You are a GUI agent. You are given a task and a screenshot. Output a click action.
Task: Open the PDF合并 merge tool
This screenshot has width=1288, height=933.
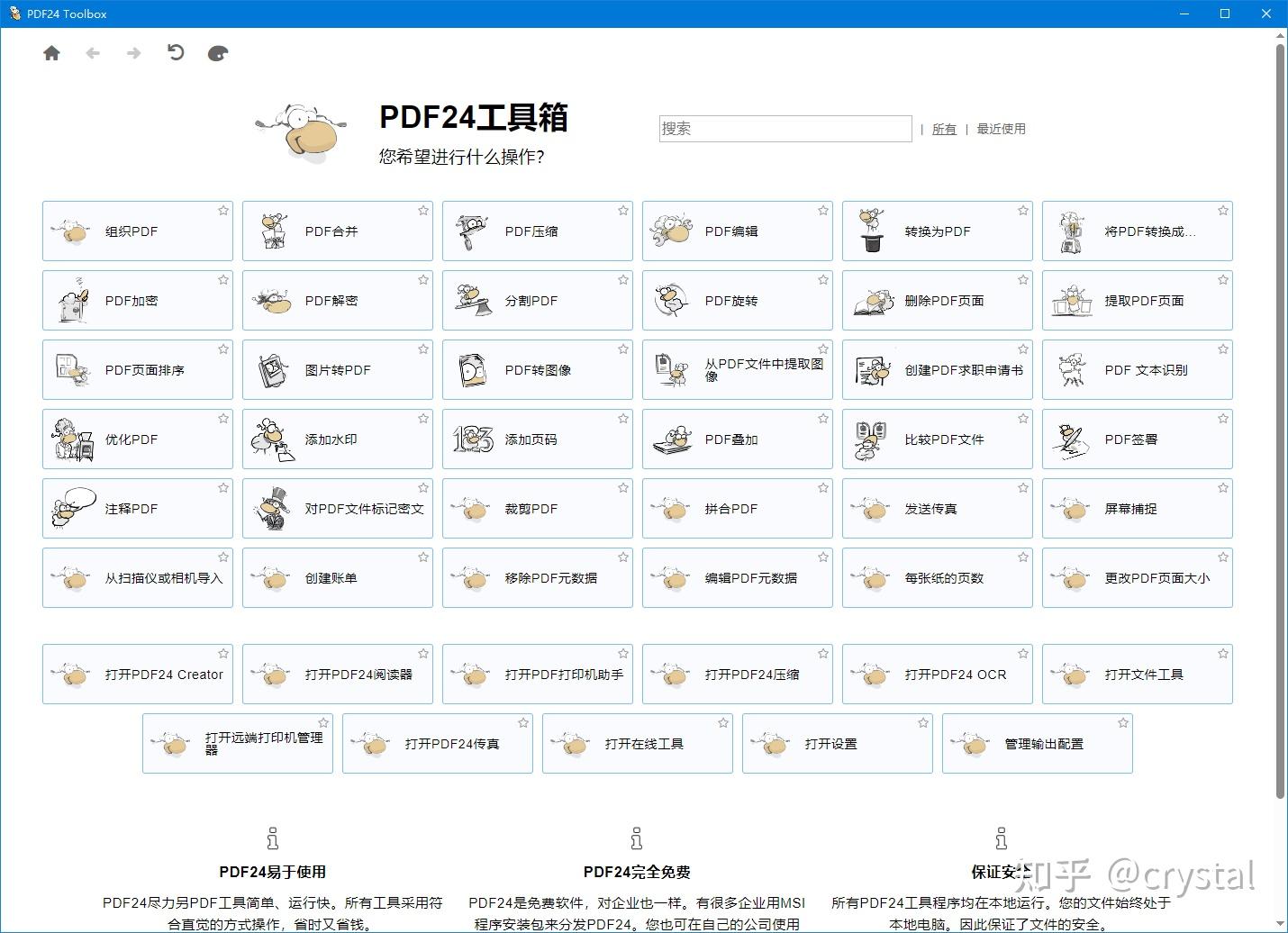point(337,231)
